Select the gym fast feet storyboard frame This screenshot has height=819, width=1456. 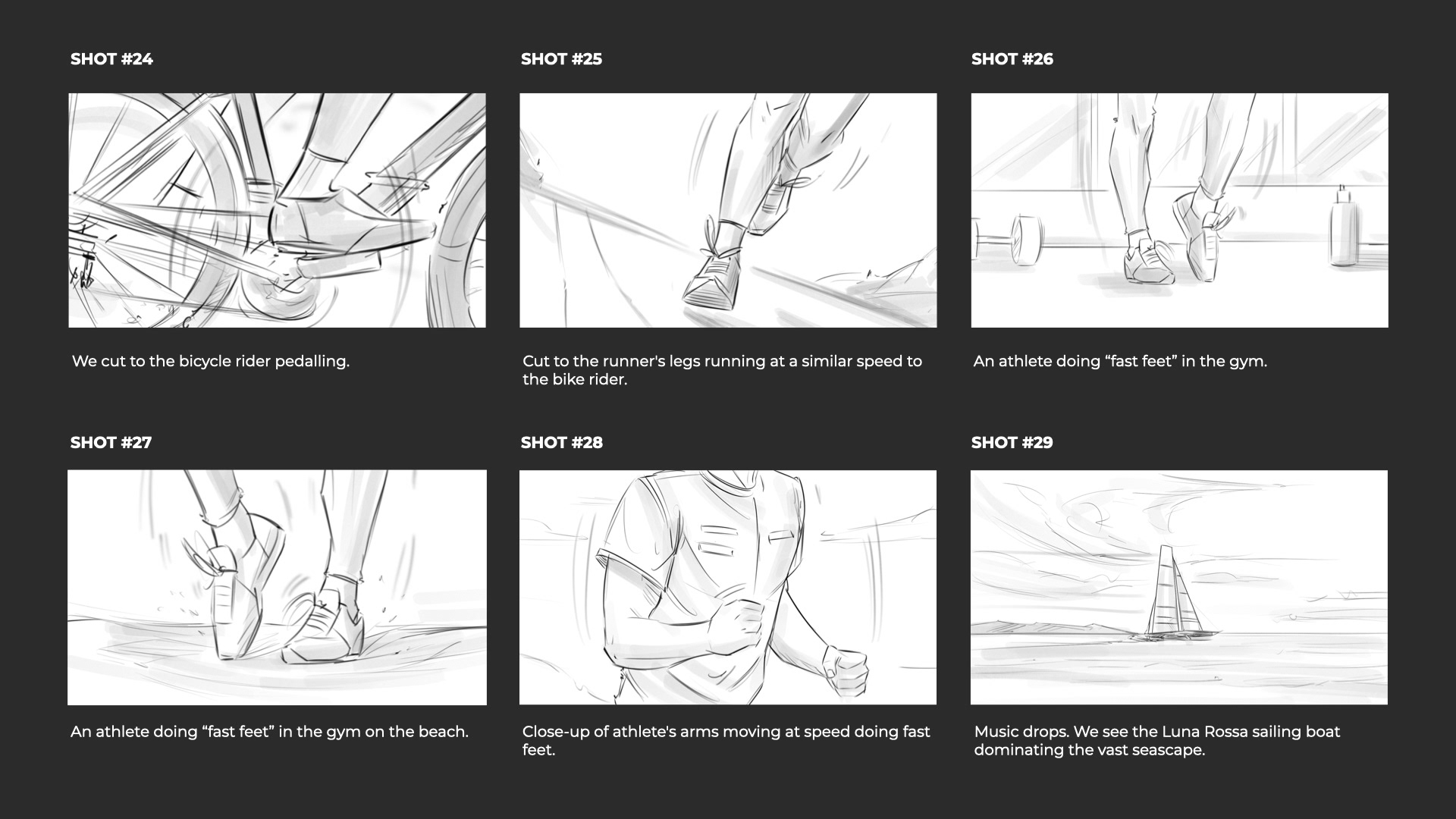(x=1179, y=210)
